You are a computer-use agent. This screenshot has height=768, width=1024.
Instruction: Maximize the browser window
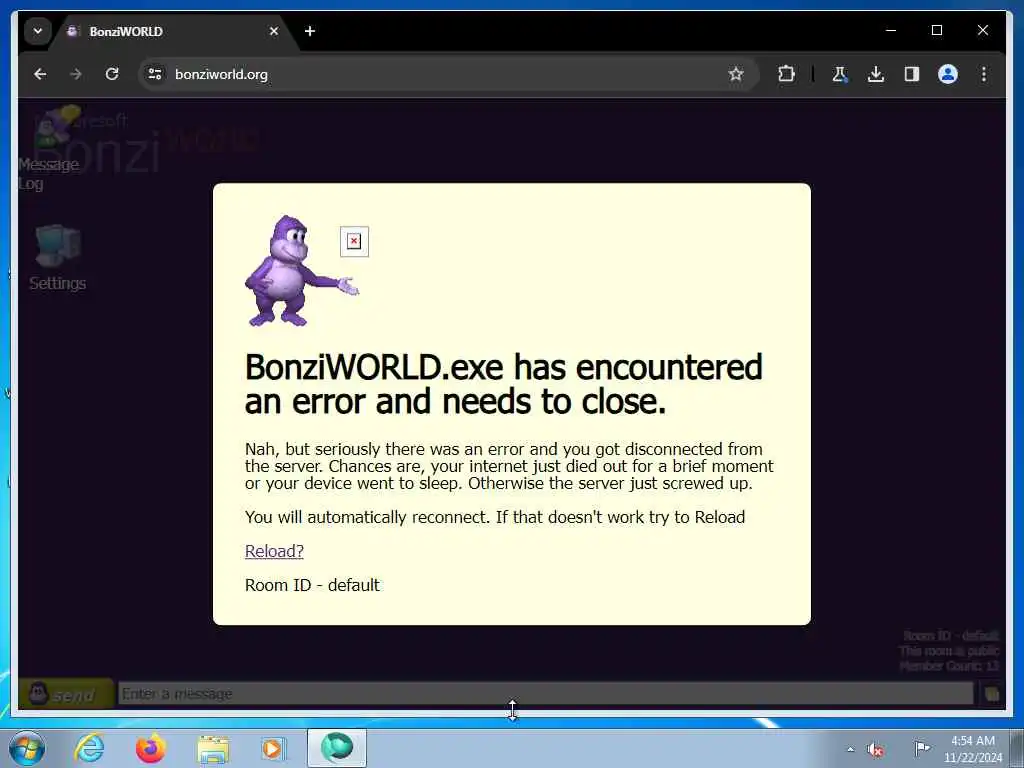click(x=936, y=30)
